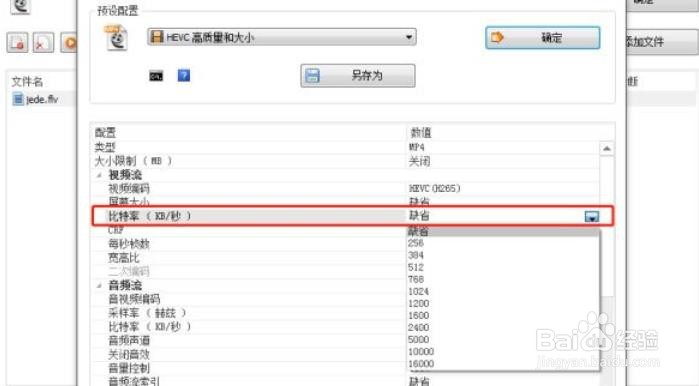This screenshot has height=386, width=699.
Task: Click the 文件名 column header in background window
Action: (27, 82)
